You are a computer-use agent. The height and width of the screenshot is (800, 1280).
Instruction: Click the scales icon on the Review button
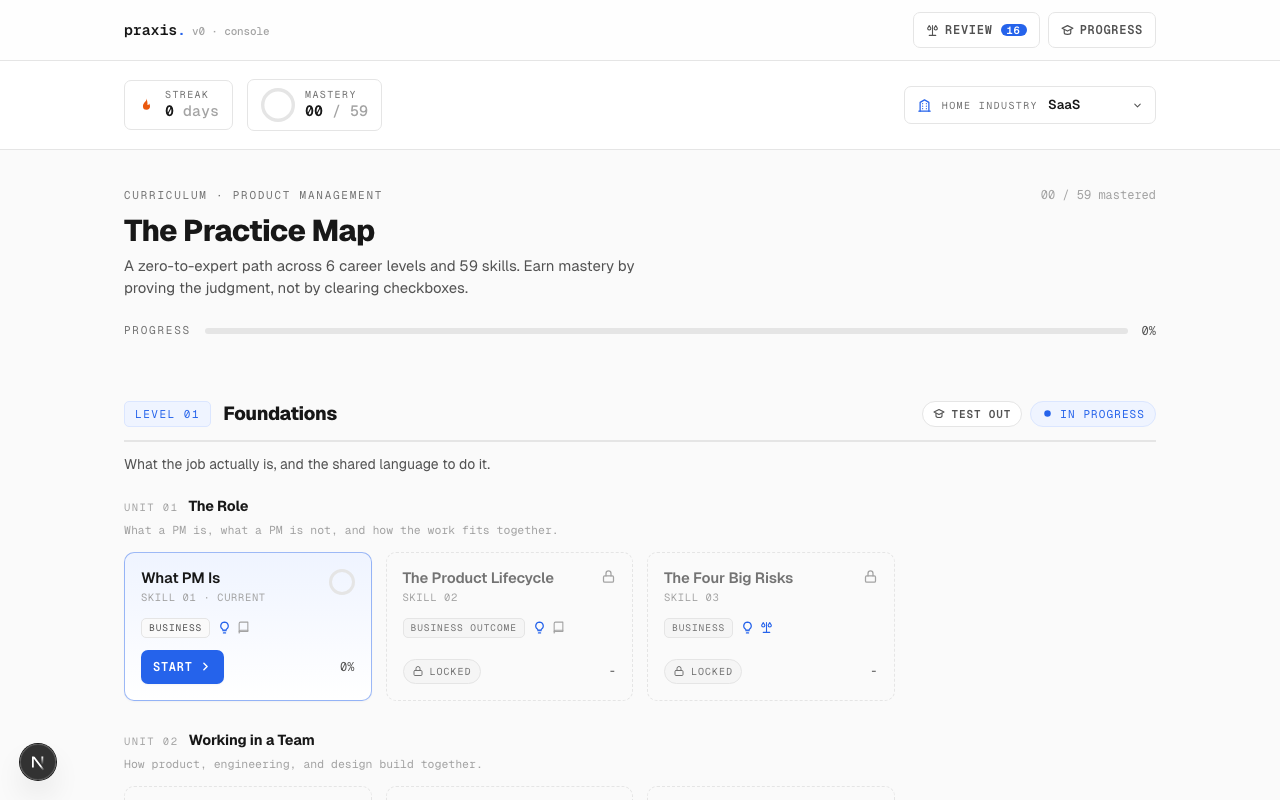tap(932, 30)
